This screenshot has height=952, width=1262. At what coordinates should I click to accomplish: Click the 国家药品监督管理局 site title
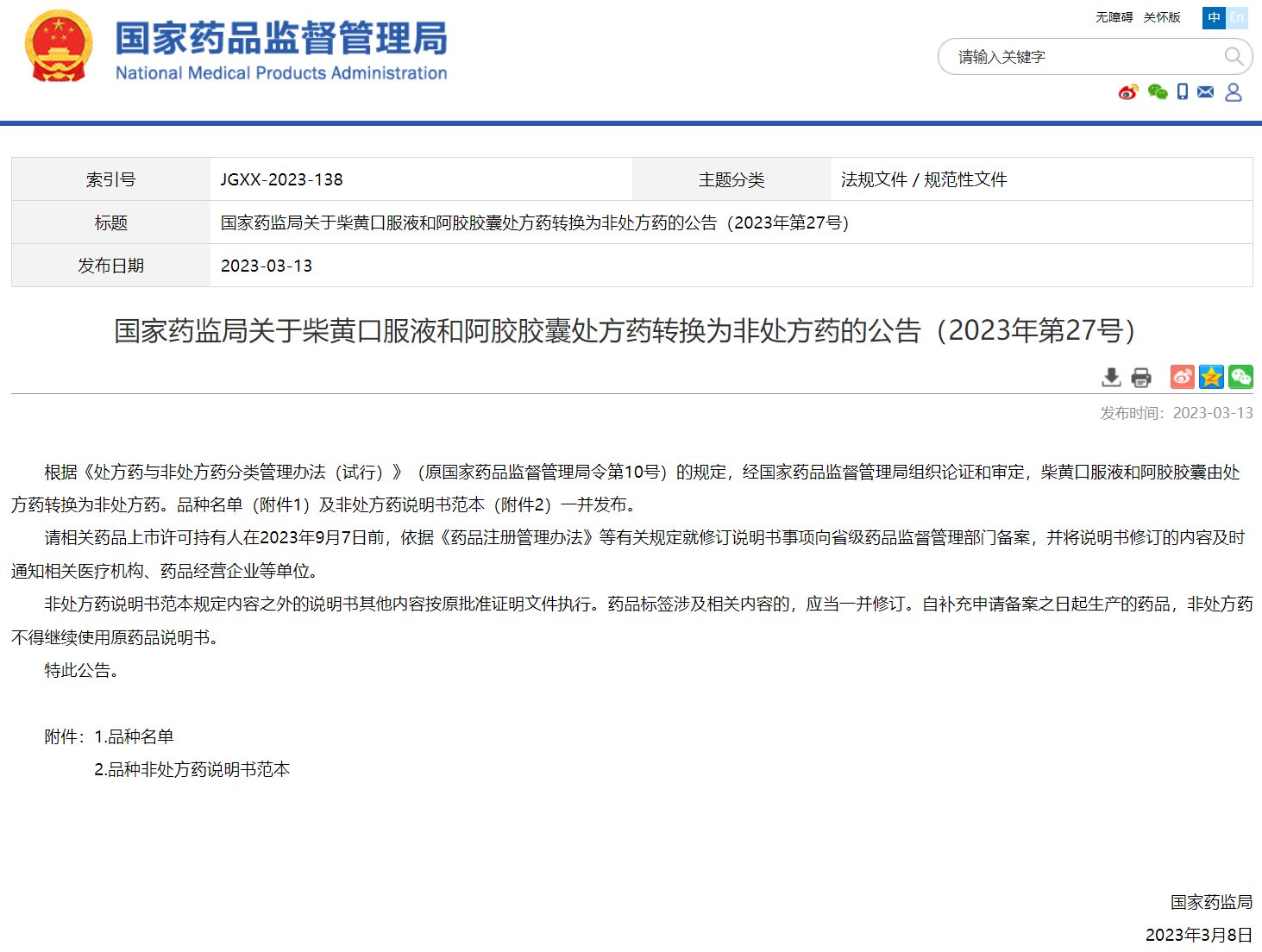pos(281,39)
